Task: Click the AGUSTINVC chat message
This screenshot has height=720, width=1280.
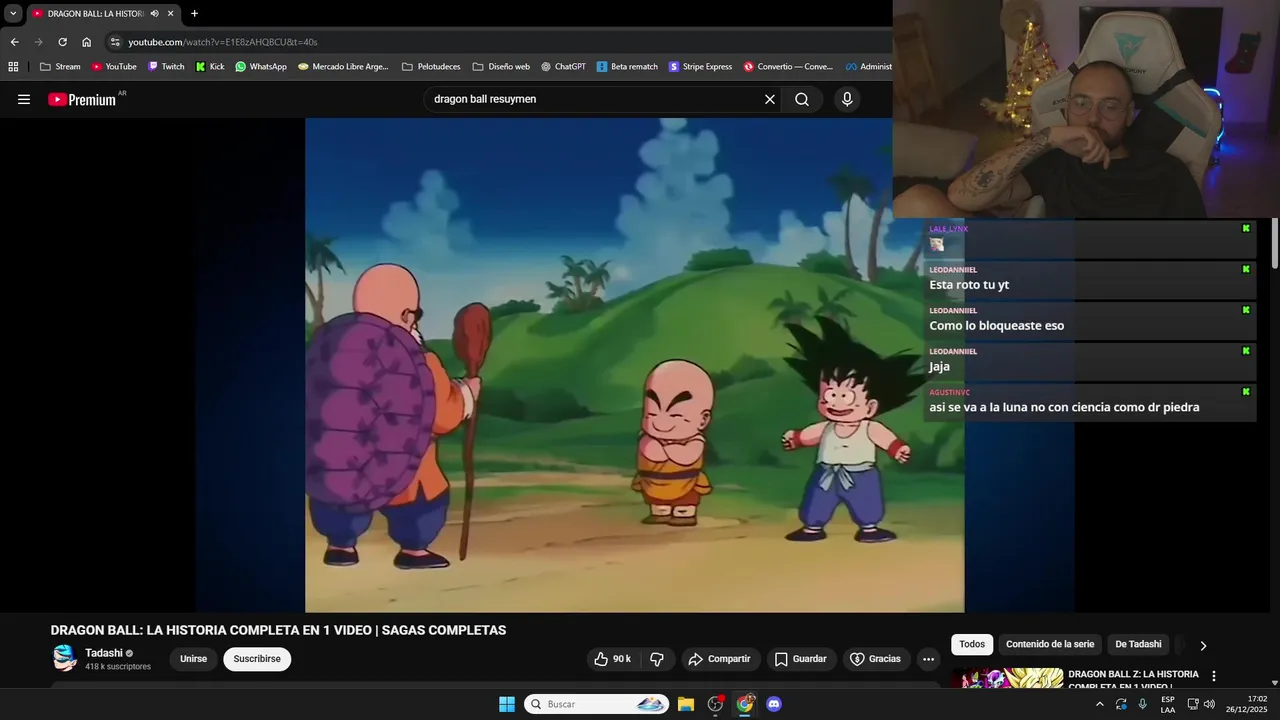Action: [x=1089, y=401]
